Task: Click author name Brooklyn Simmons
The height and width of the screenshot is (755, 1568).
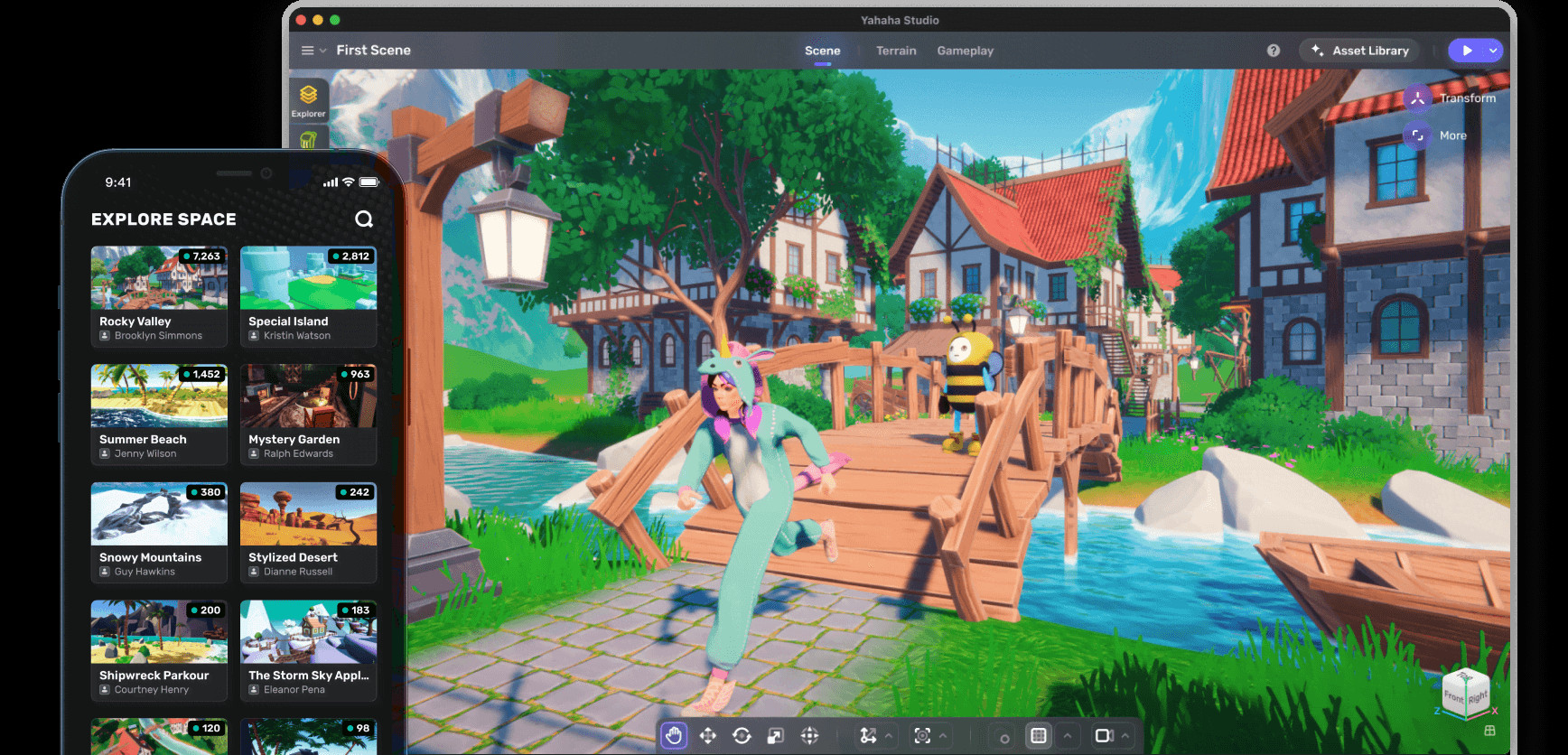Action: tap(158, 336)
